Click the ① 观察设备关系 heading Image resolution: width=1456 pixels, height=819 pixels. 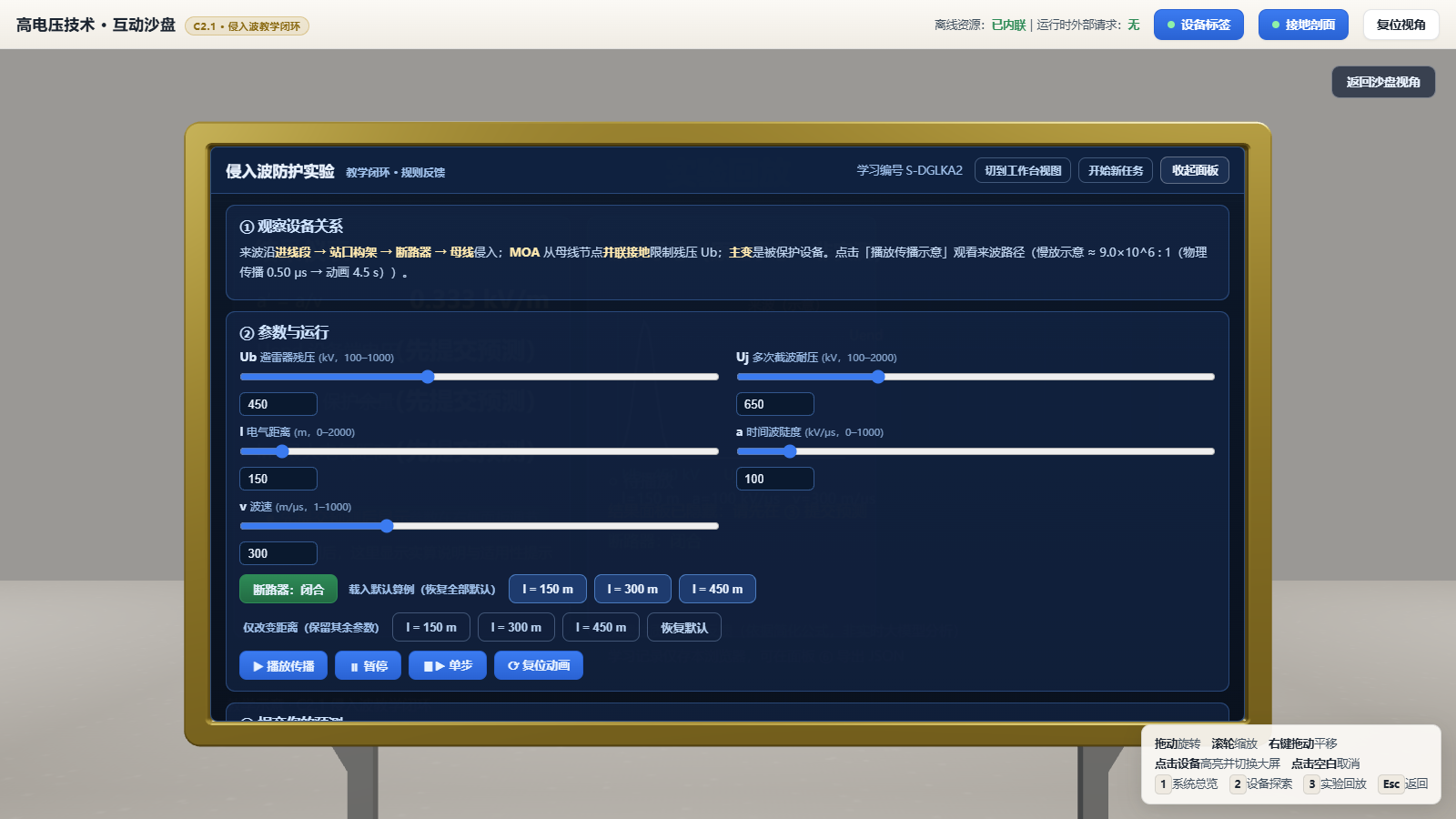291,226
